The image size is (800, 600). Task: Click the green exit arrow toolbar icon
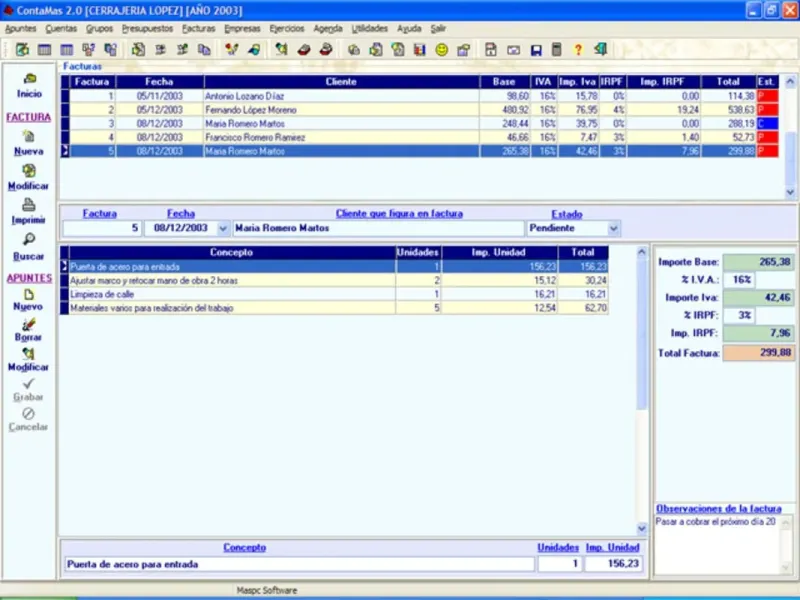601,49
